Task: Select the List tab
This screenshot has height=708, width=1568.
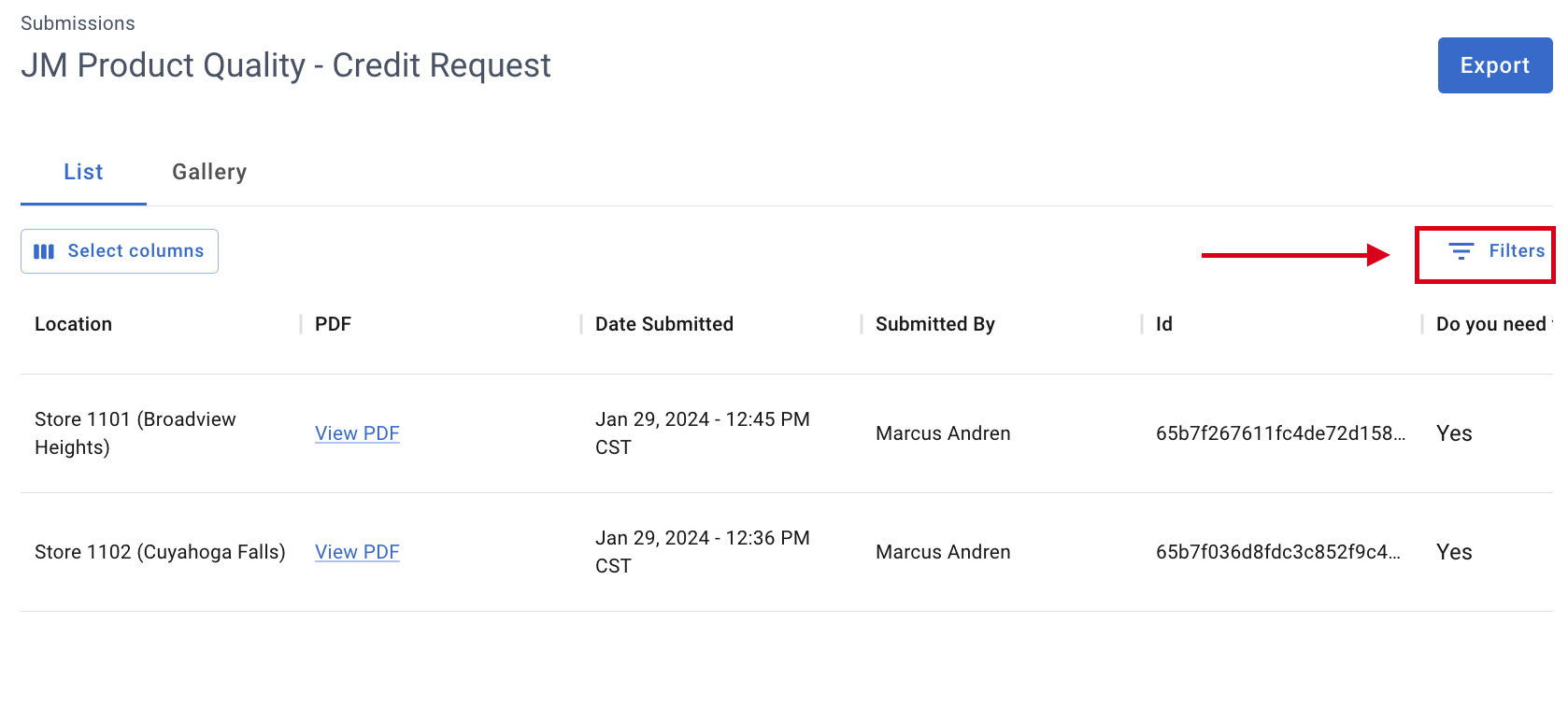Action: [x=83, y=172]
